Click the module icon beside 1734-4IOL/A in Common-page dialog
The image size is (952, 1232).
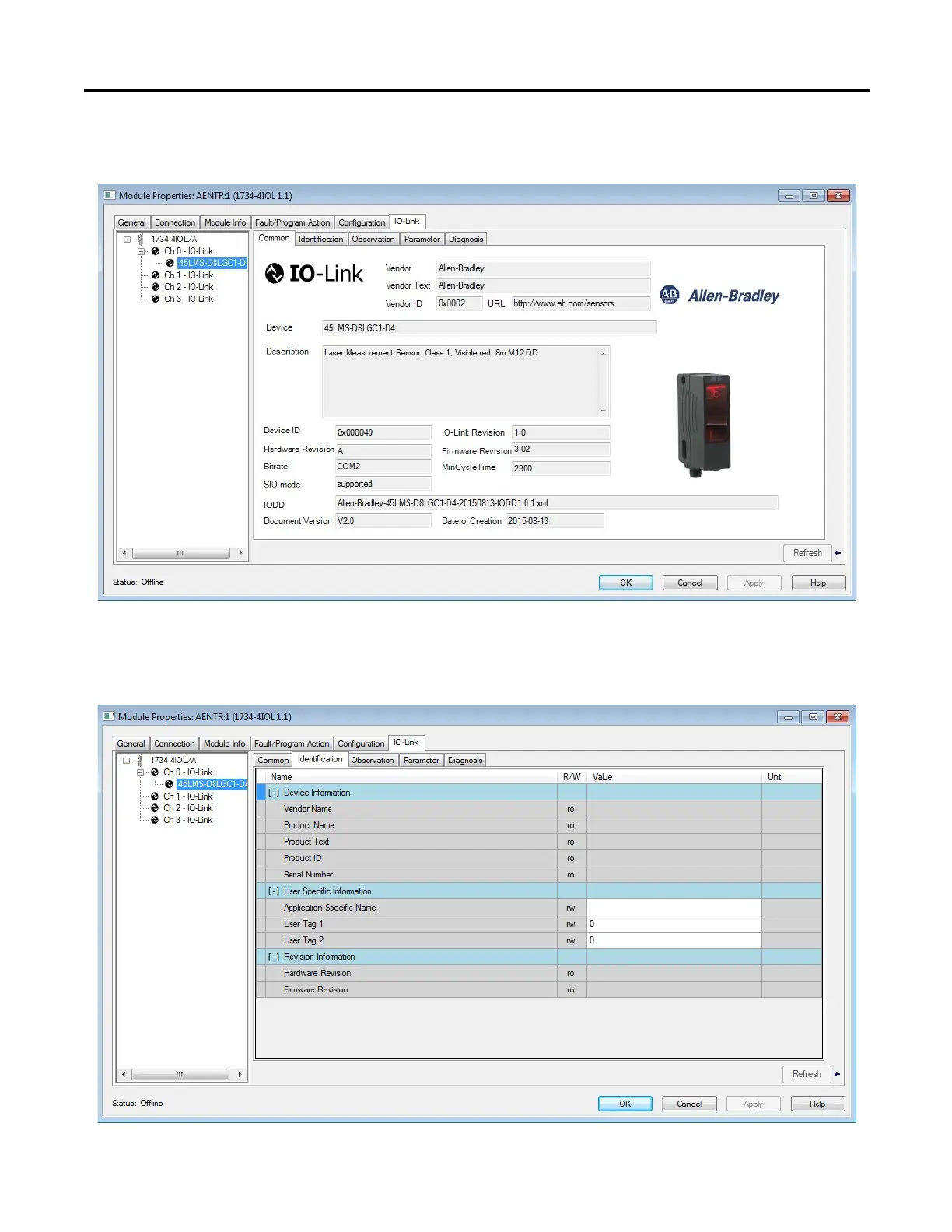click(141, 240)
